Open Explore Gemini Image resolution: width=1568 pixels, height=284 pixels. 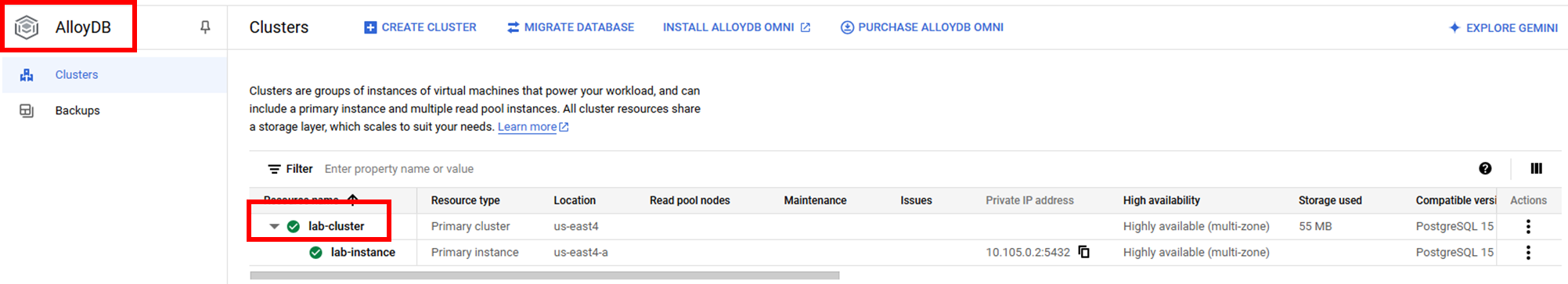(x=1503, y=27)
